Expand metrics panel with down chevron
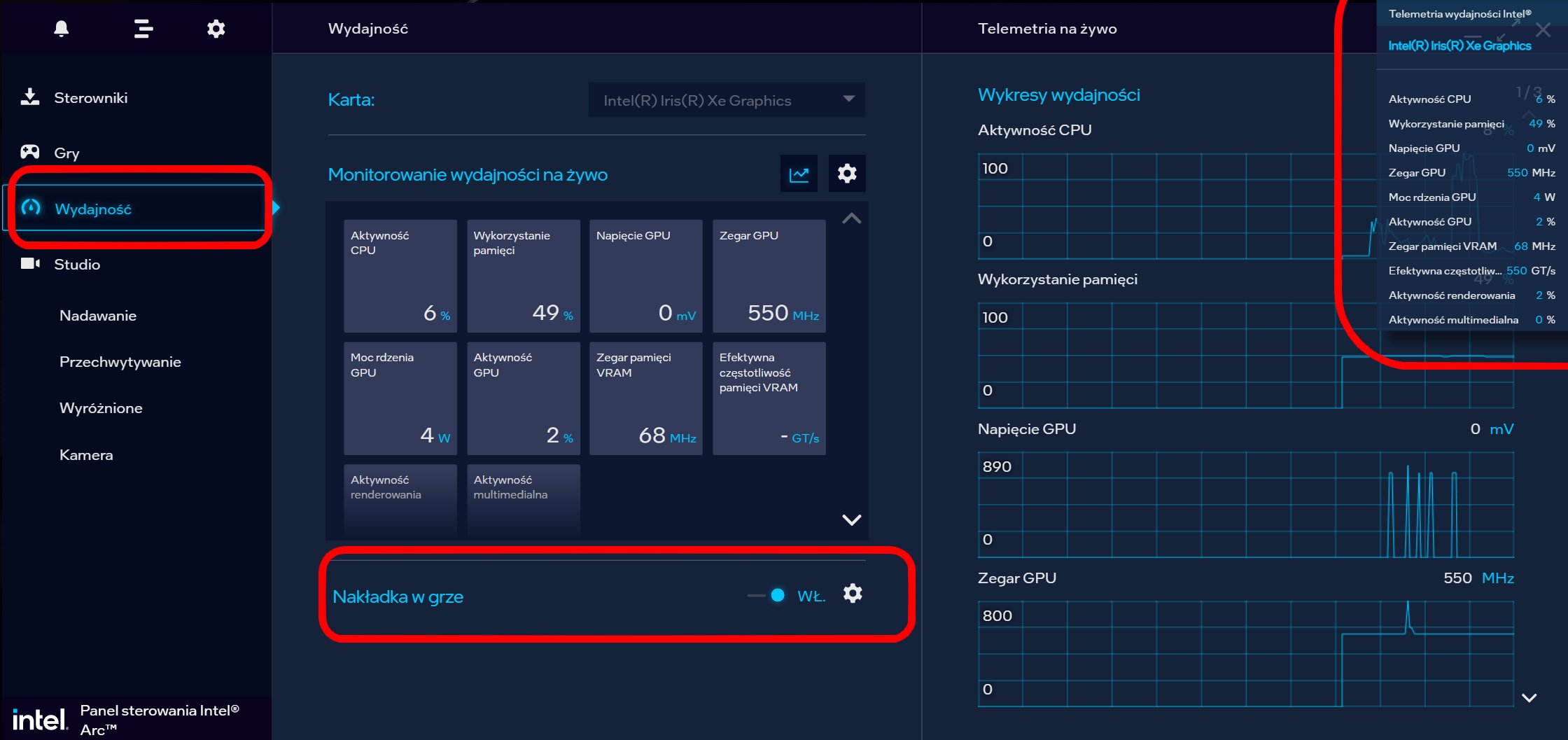The width and height of the screenshot is (1568, 740). [x=851, y=519]
